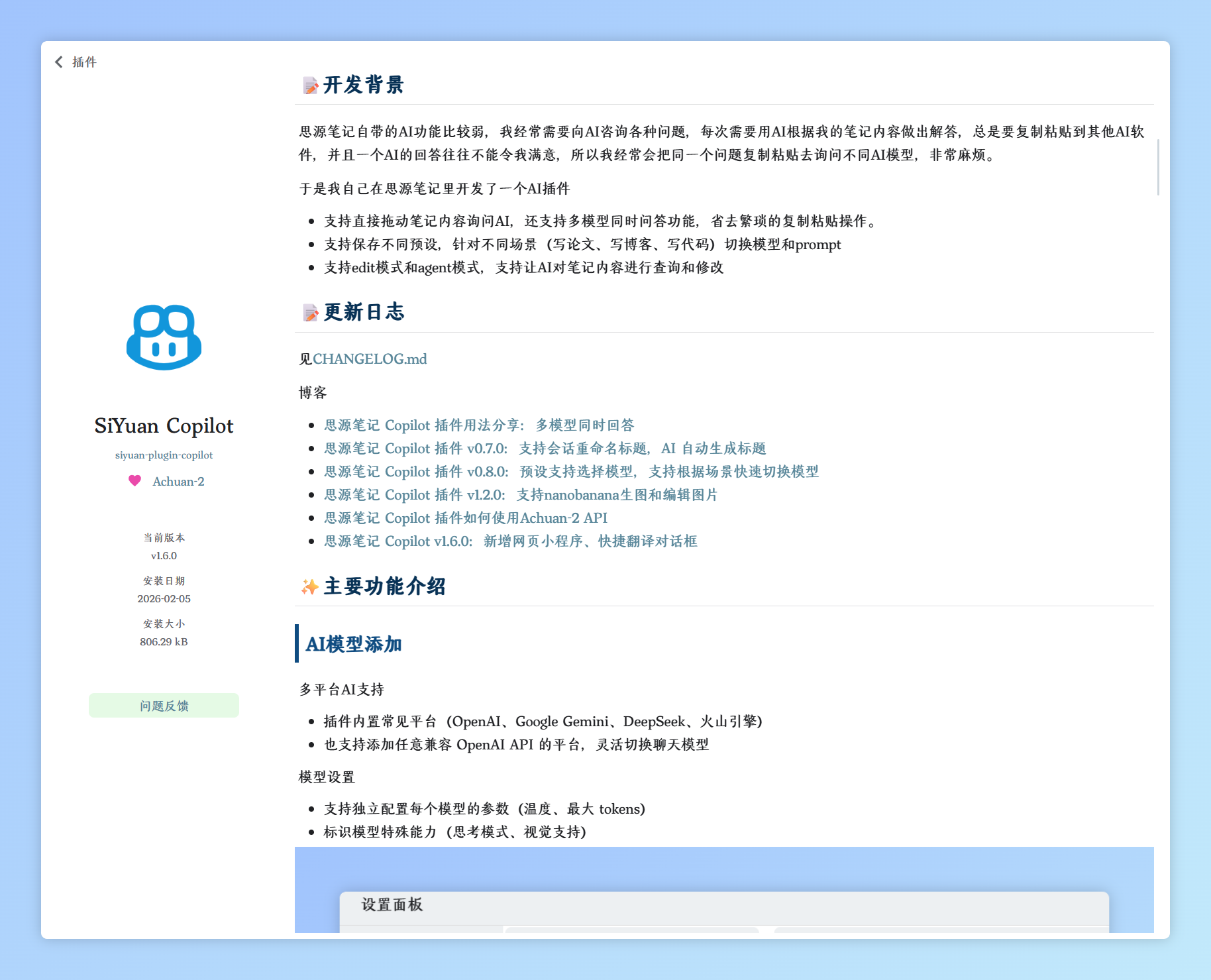Open the v1.6.0 新增网页小程序 blog link
The height and width of the screenshot is (980, 1211).
coord(511,541)
